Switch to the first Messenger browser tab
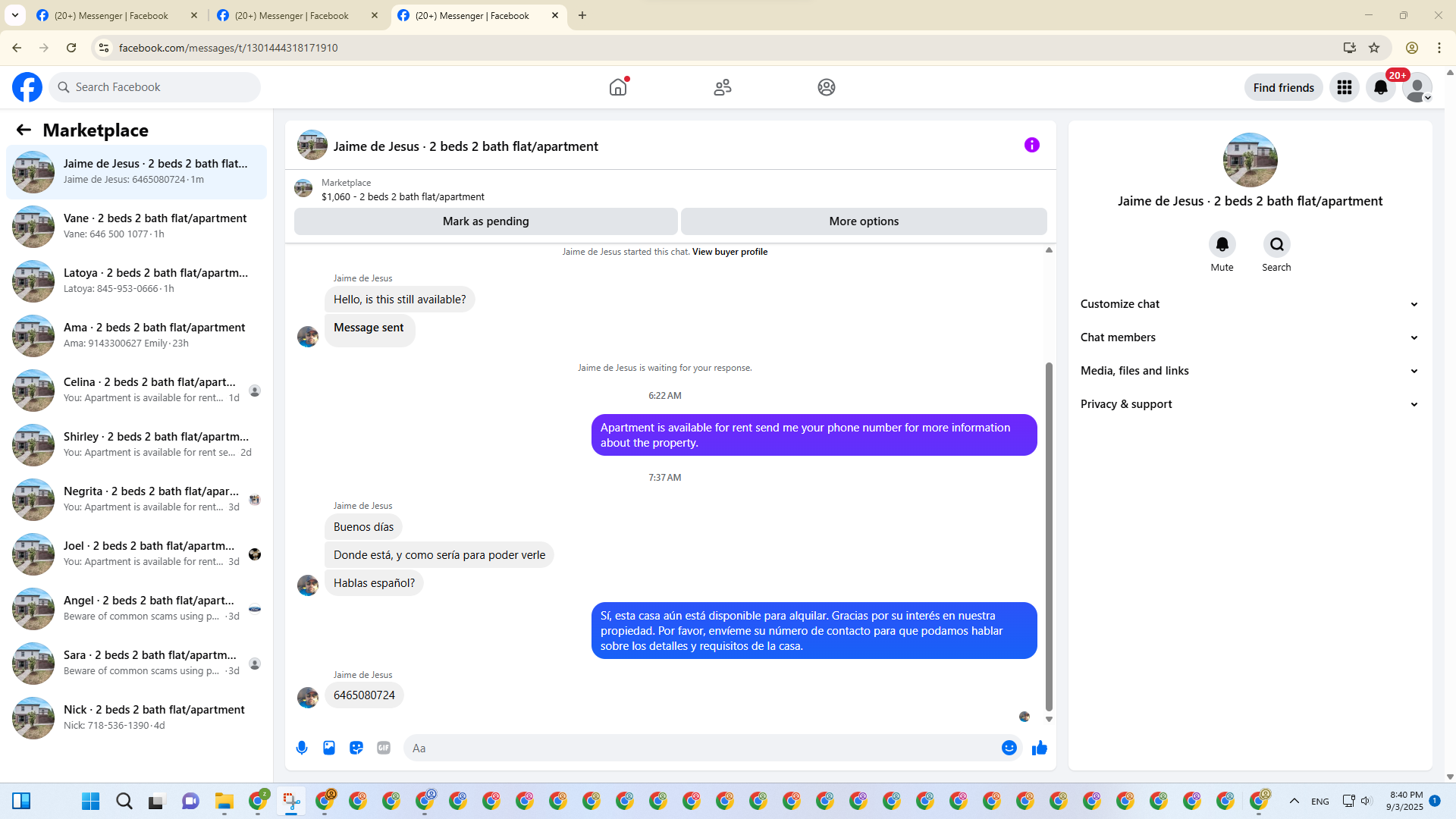Image resolution: width=1456 pixels, height=819 pixels. coord(118,15)
